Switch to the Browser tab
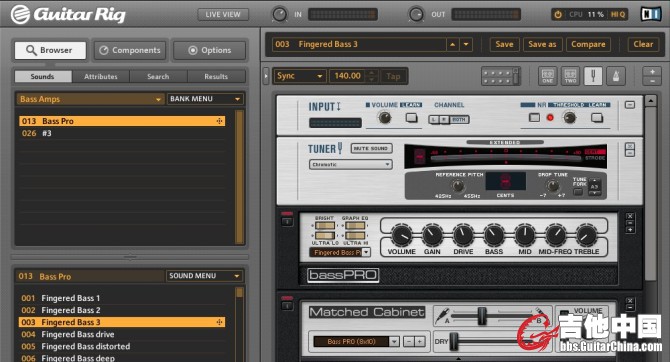 pos(50,50)
